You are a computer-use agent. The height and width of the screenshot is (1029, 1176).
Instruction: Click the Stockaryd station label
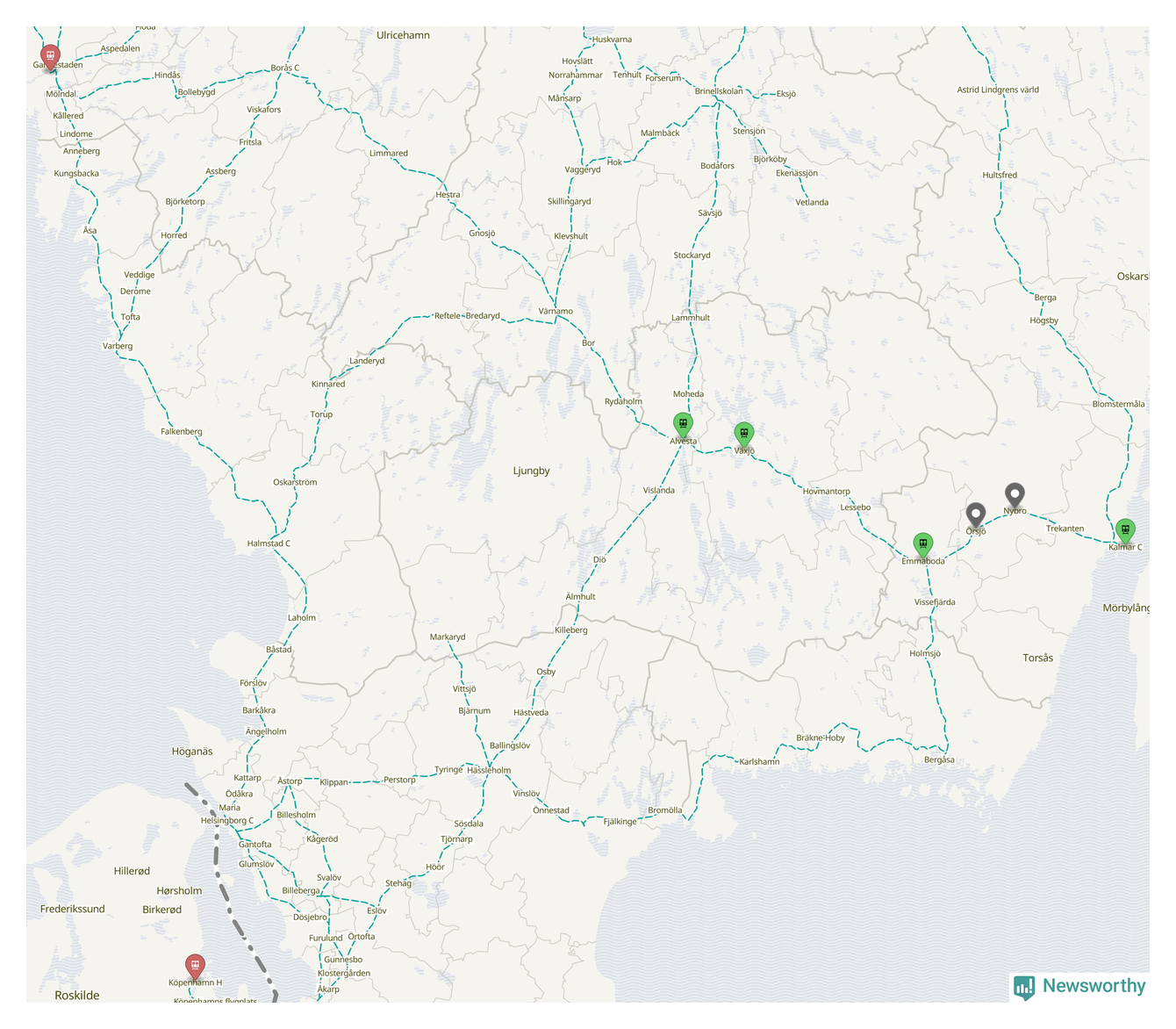click(692, 255)
